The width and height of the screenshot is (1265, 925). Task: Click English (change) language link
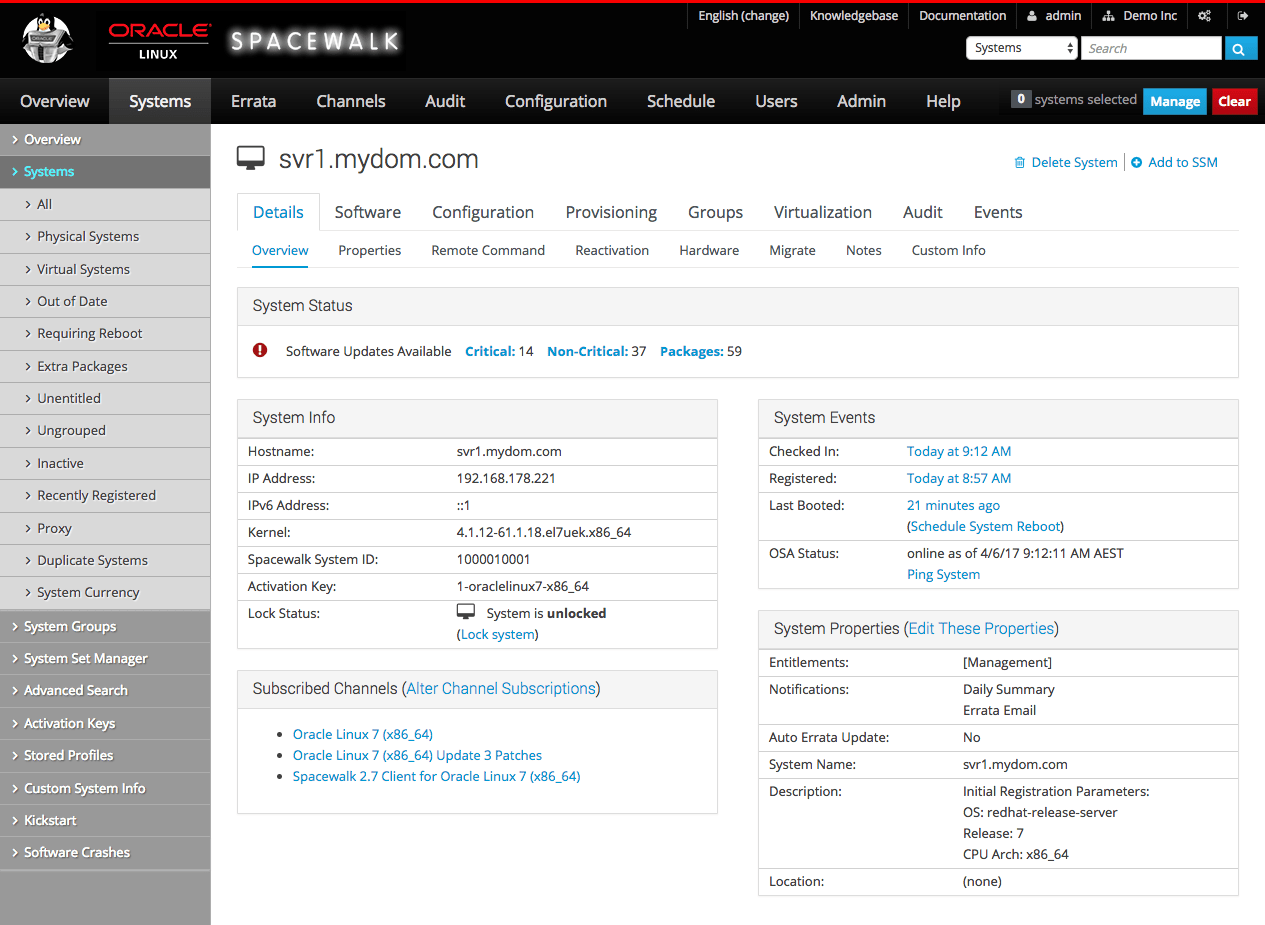pos(743,16)
